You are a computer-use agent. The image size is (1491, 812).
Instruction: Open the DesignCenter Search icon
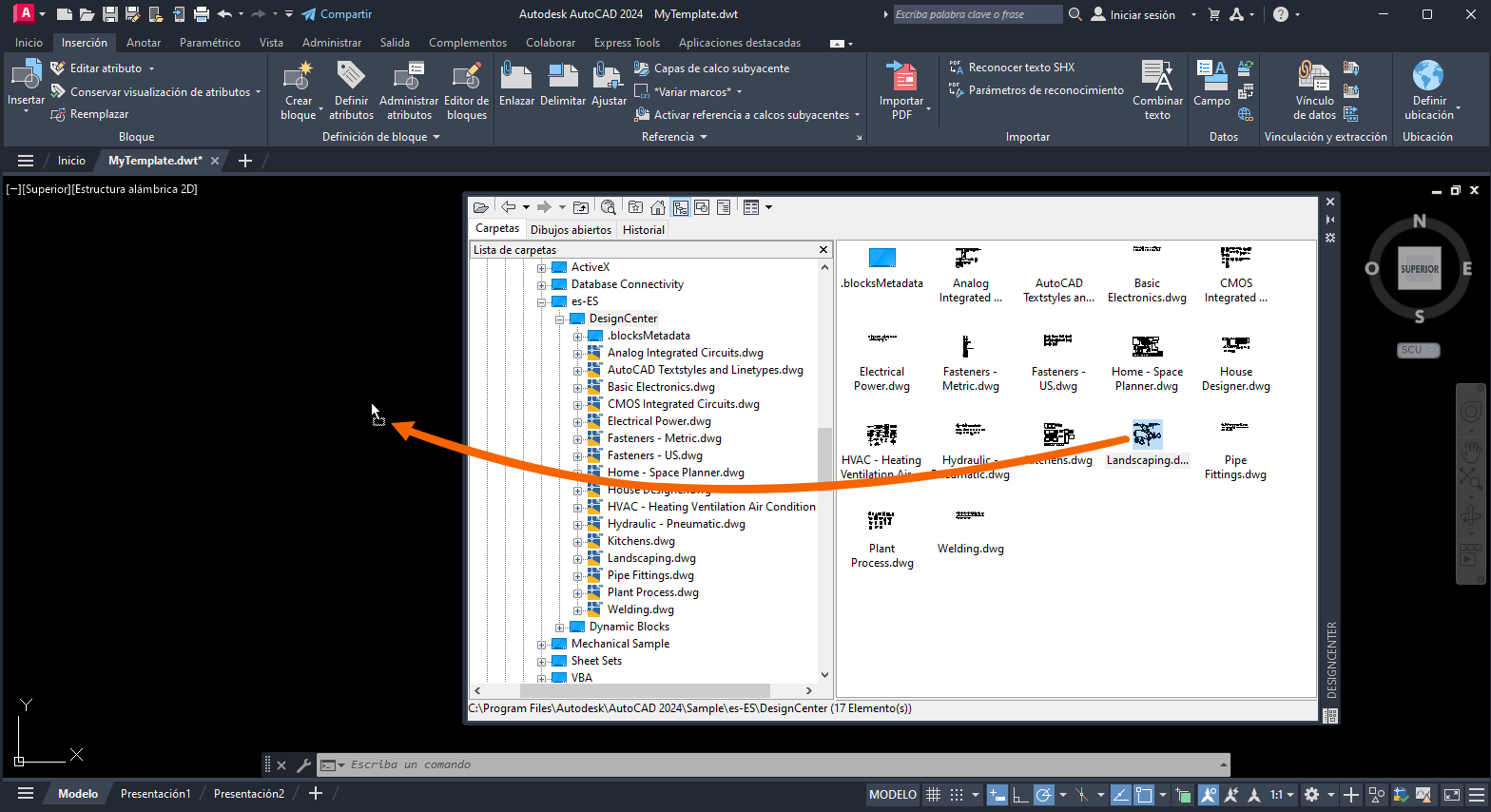(609, 207)
